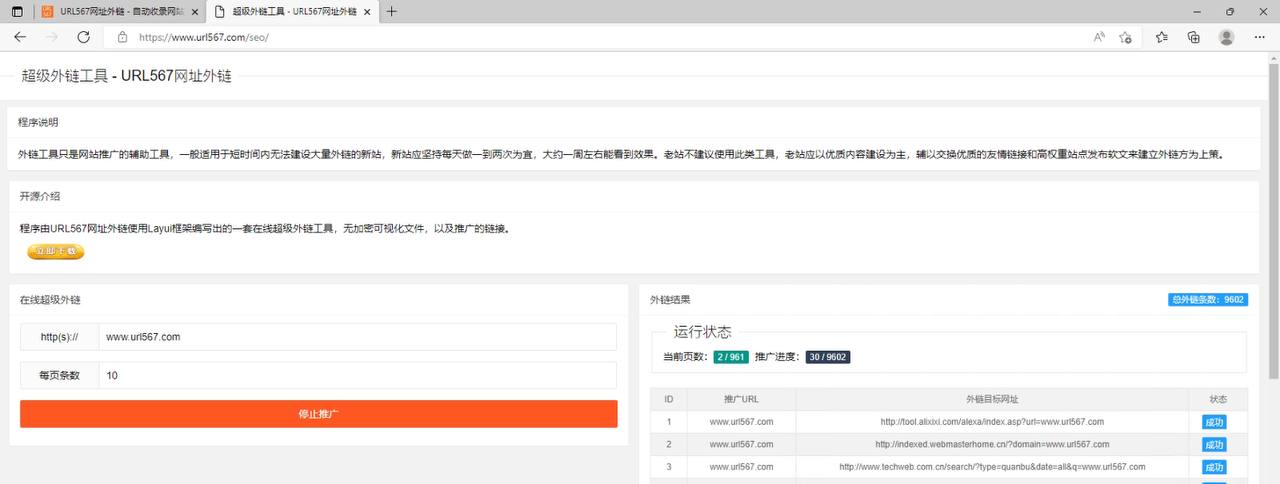1280x484 pixels.
Task: Click the 外链结果 panel header
Action: 670,300
